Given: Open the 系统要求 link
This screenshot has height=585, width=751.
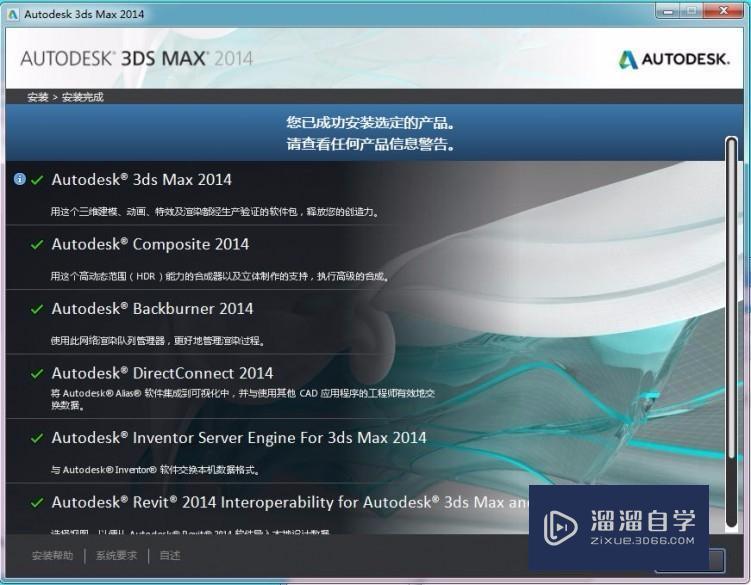Looking at the screenshot, I should click(x=116, y=556).
